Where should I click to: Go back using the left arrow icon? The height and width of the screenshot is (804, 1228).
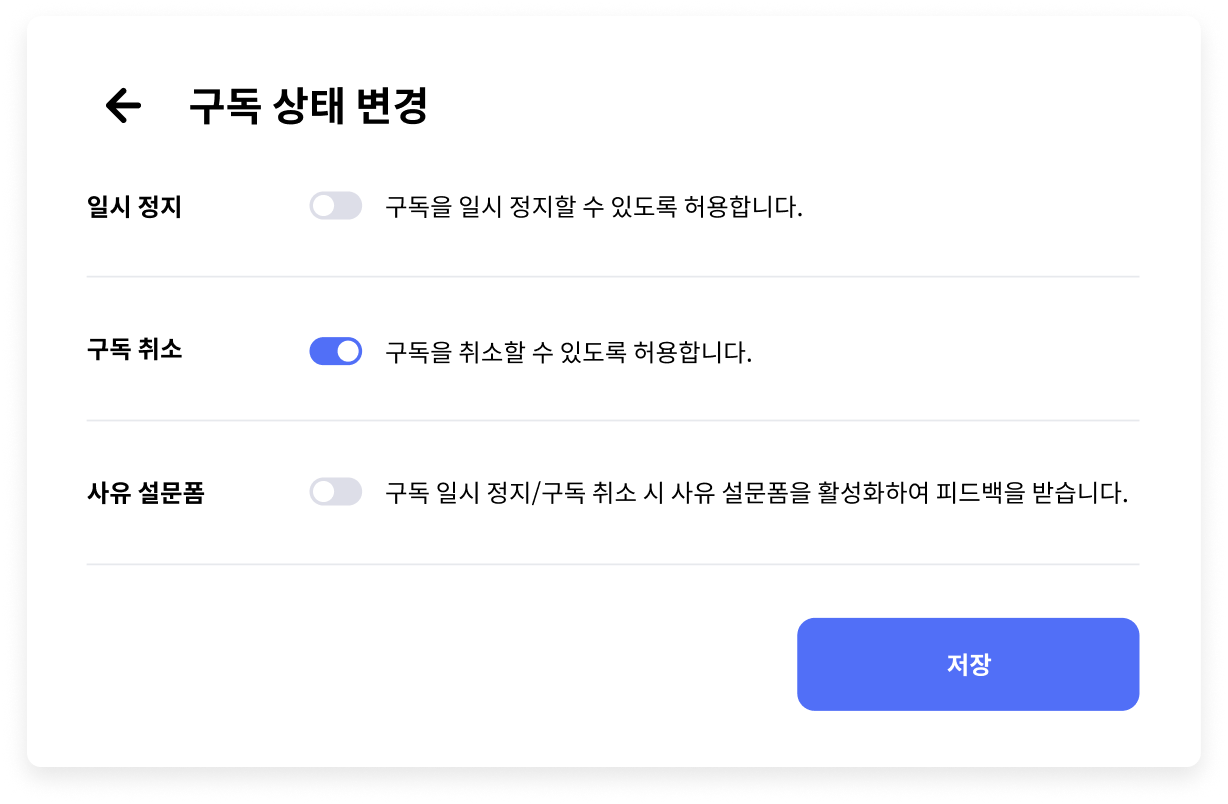(x=123, y=105)
